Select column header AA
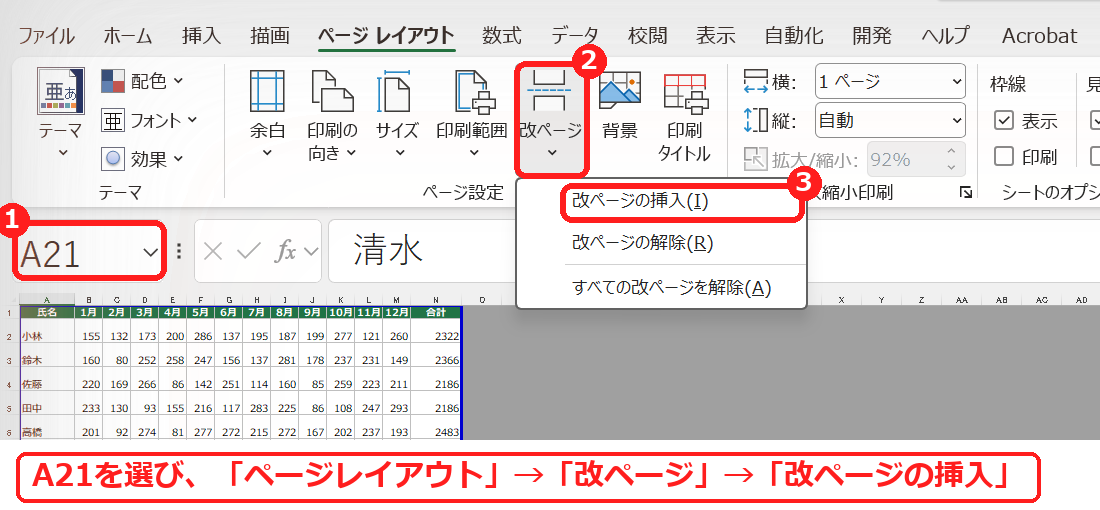This screenshot has height=510, width=1100. tap(961, 300)
